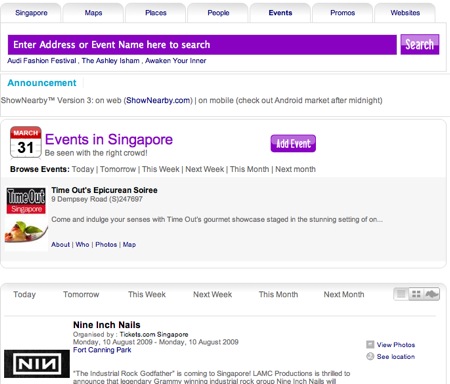450x384 pixels.
Task: Open the Promos tab
Action: (343, 13)
